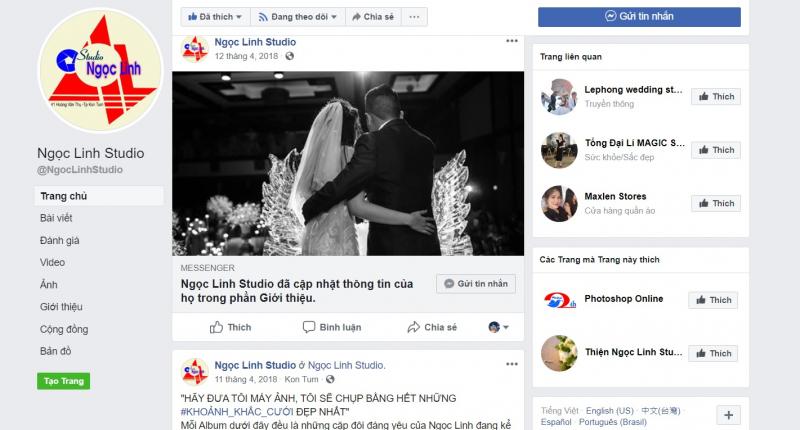Open the three-dot menu on the Kon Tum post
The image size is (800, 430).
(x=512, y=364)
